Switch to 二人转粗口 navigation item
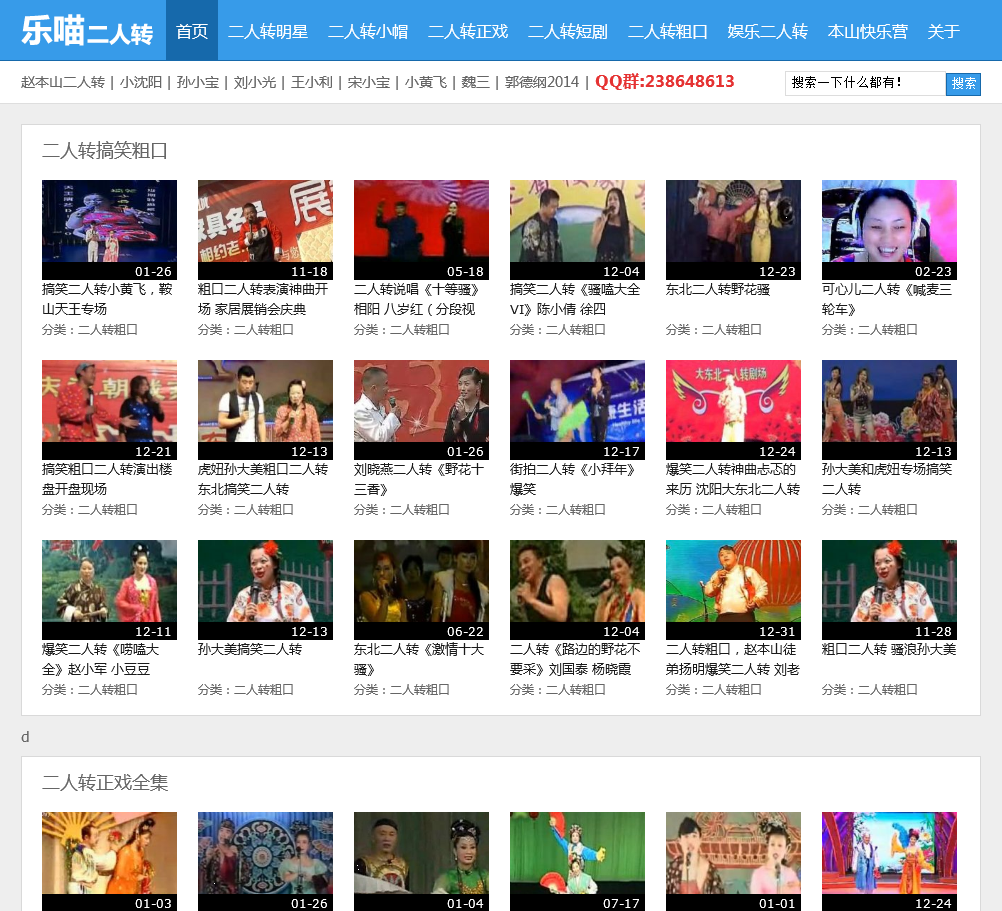The image size is (1002, 911). pos(668,31)
